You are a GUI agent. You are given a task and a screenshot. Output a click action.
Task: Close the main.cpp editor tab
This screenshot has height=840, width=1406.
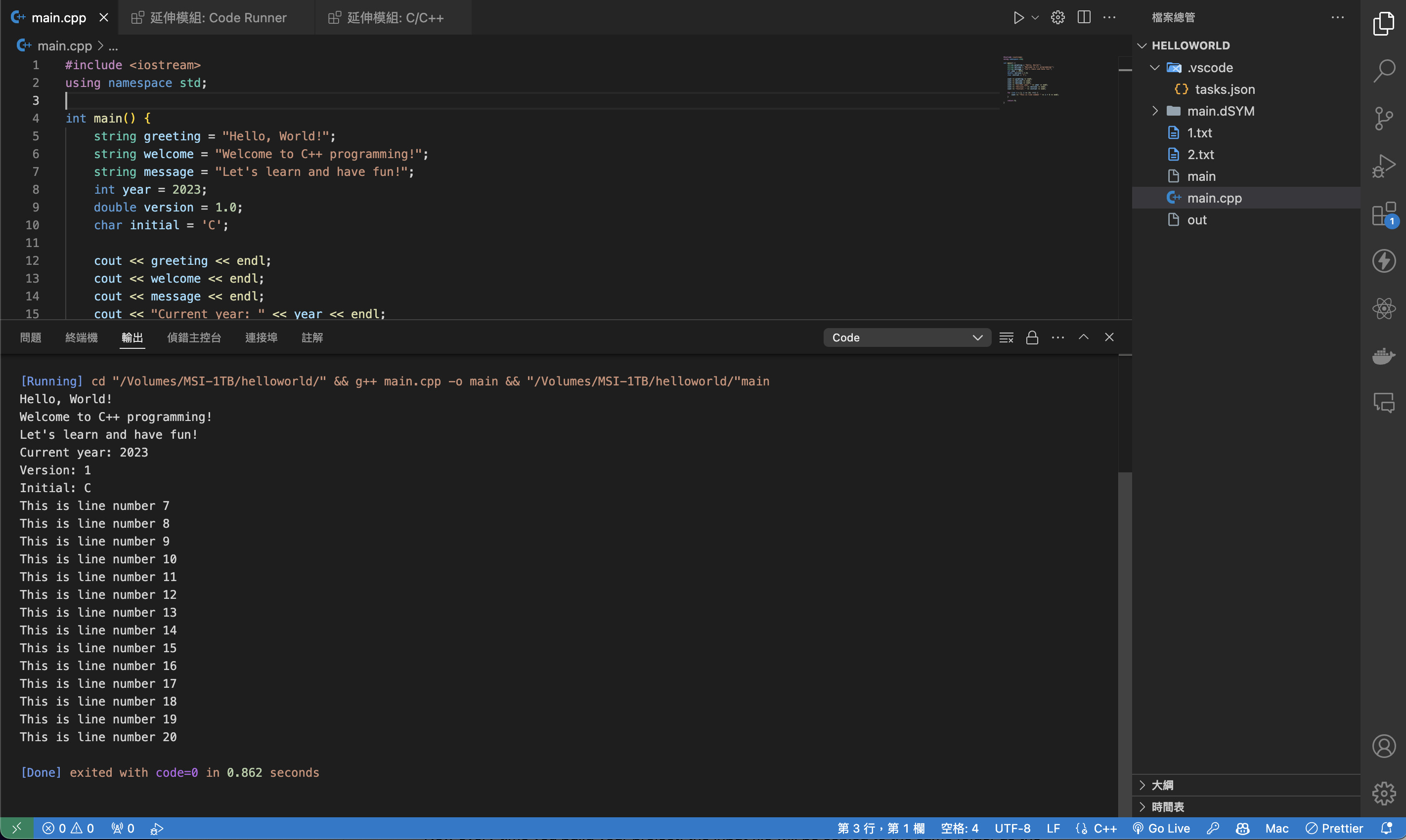[x=104, y=18]
